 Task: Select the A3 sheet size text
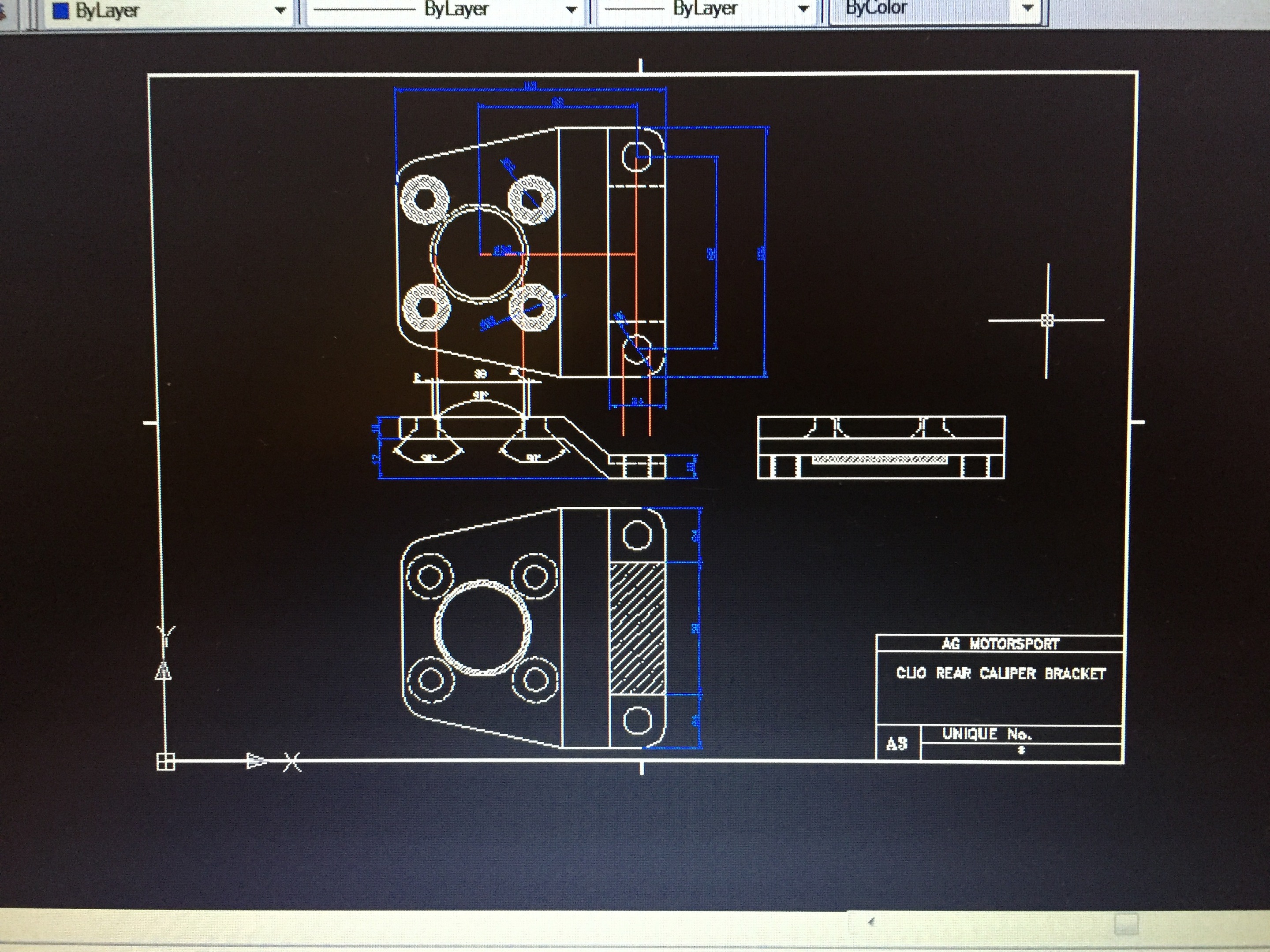click(x=897, y=744)
